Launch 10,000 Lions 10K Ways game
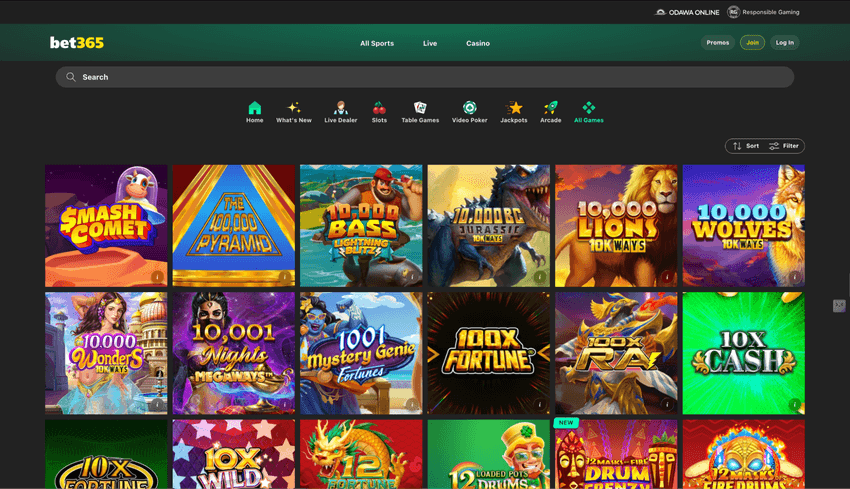This screenshot has height=489, width=850. (x=616, y=226)
